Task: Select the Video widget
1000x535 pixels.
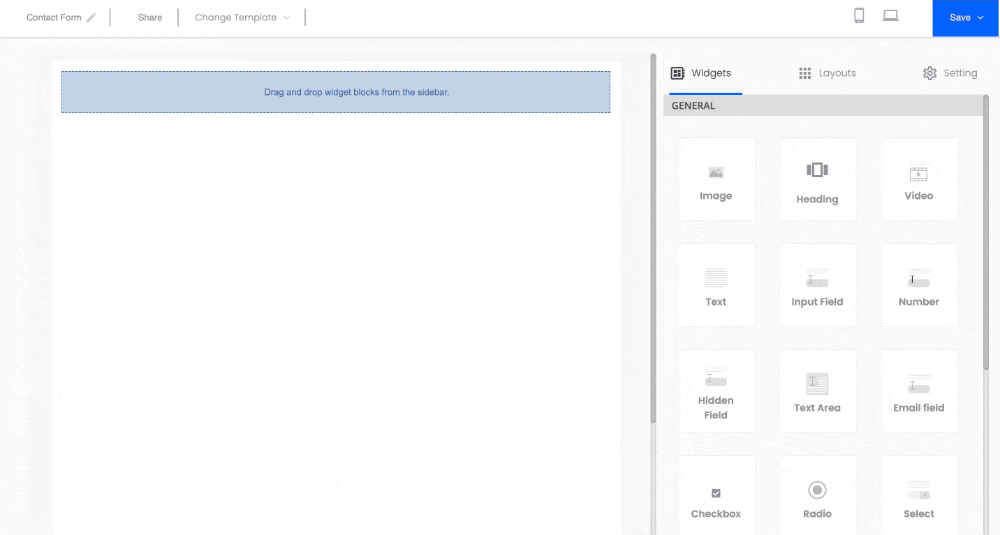Action: pos(918,179)
